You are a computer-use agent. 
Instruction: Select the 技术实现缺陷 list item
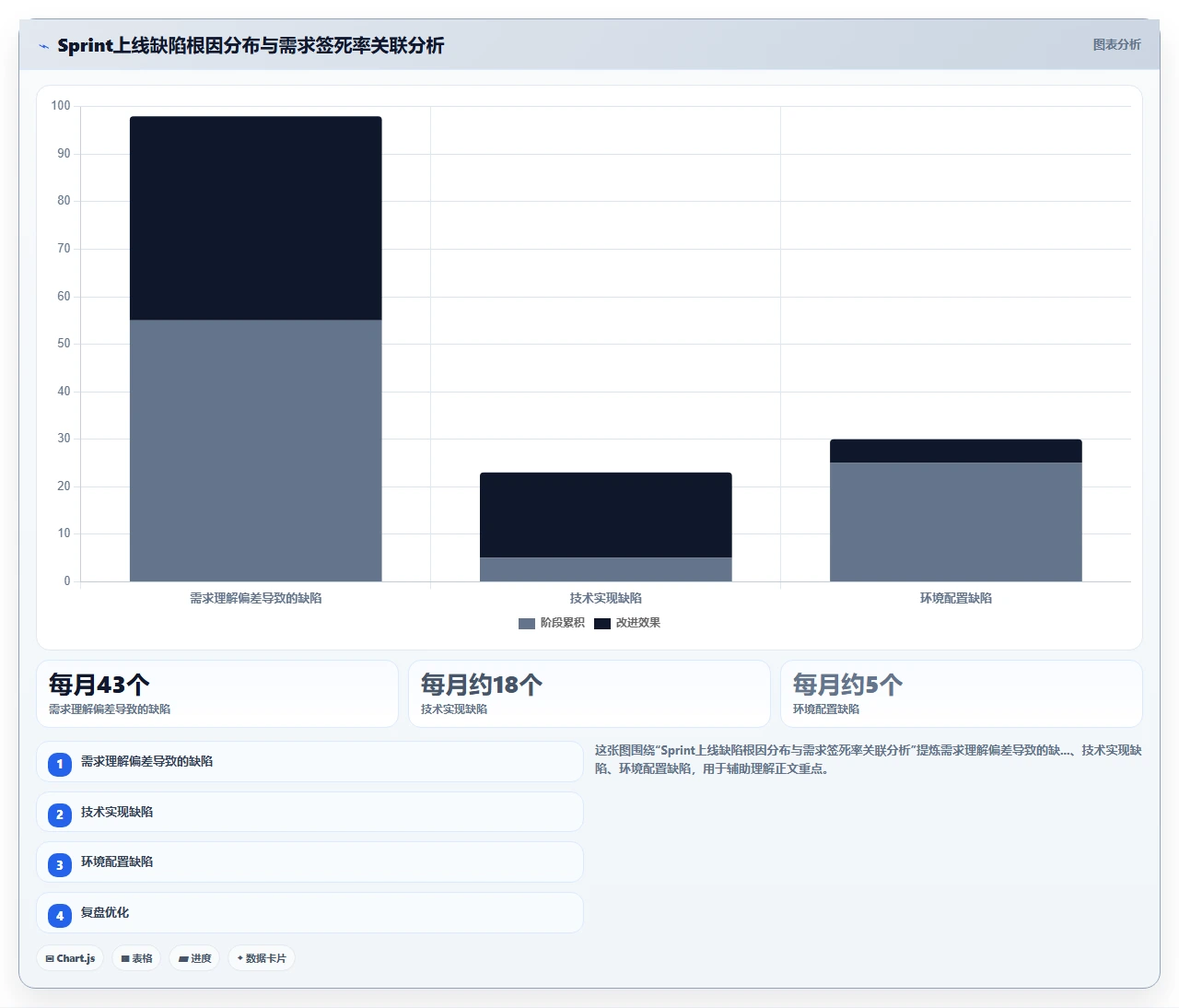(309, 813)
